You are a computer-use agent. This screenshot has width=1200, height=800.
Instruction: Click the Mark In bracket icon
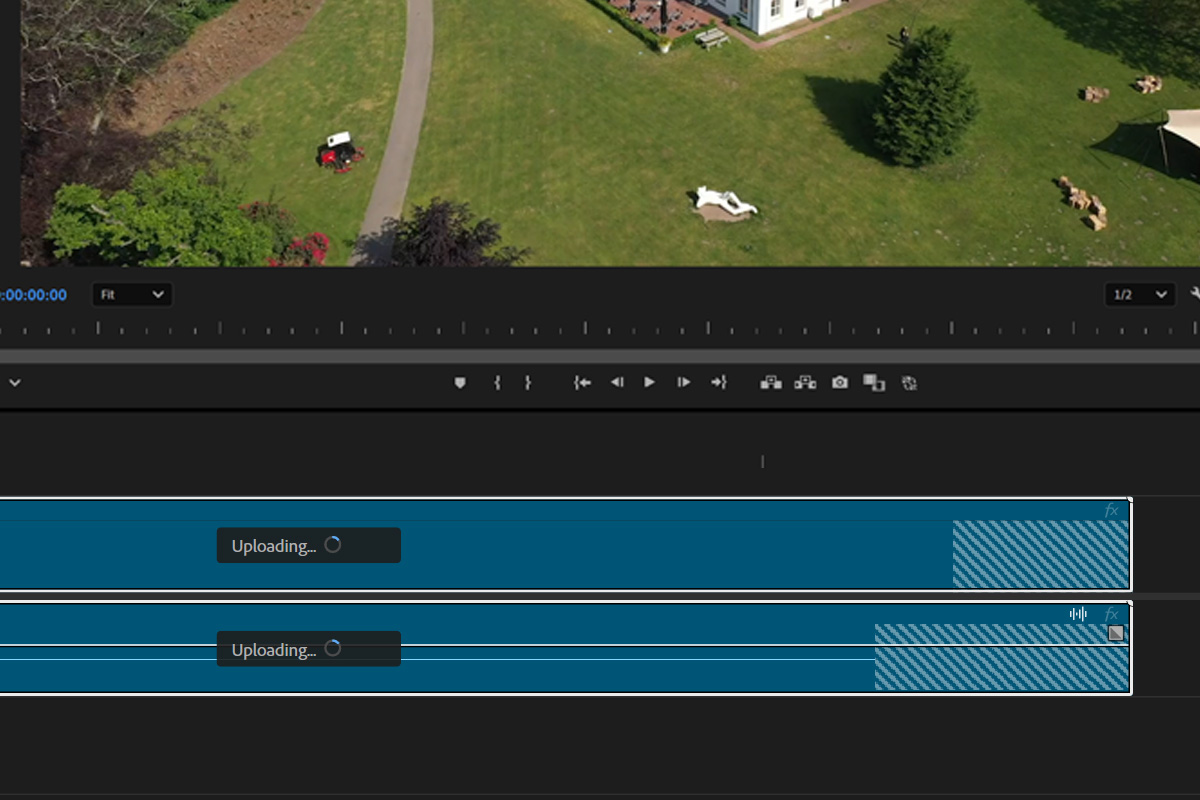[x=497, y=382]
